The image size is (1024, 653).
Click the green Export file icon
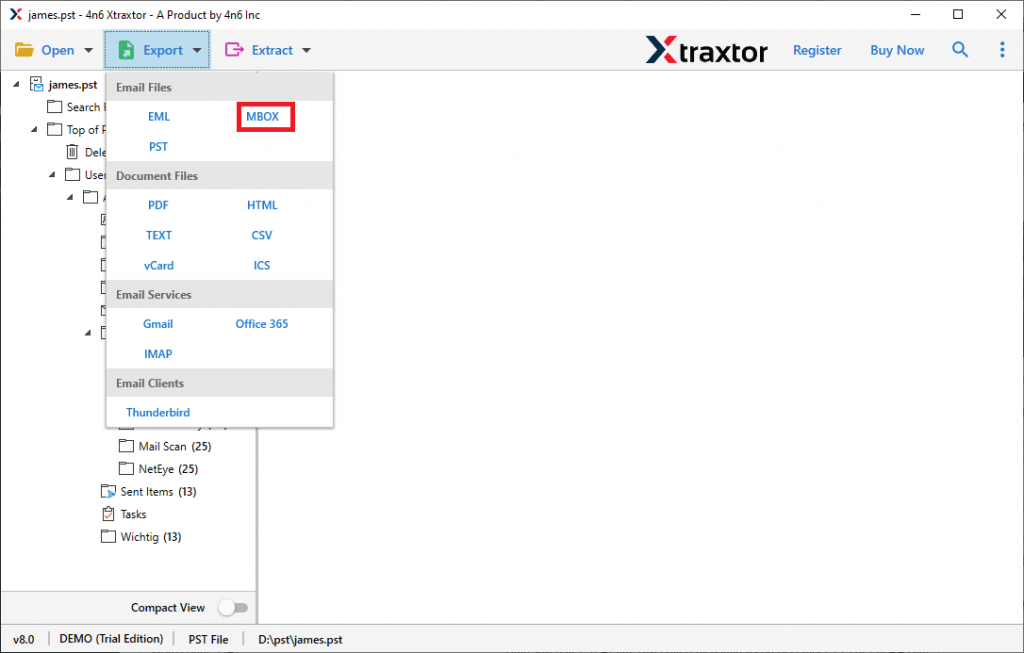(x=126, y=50)
